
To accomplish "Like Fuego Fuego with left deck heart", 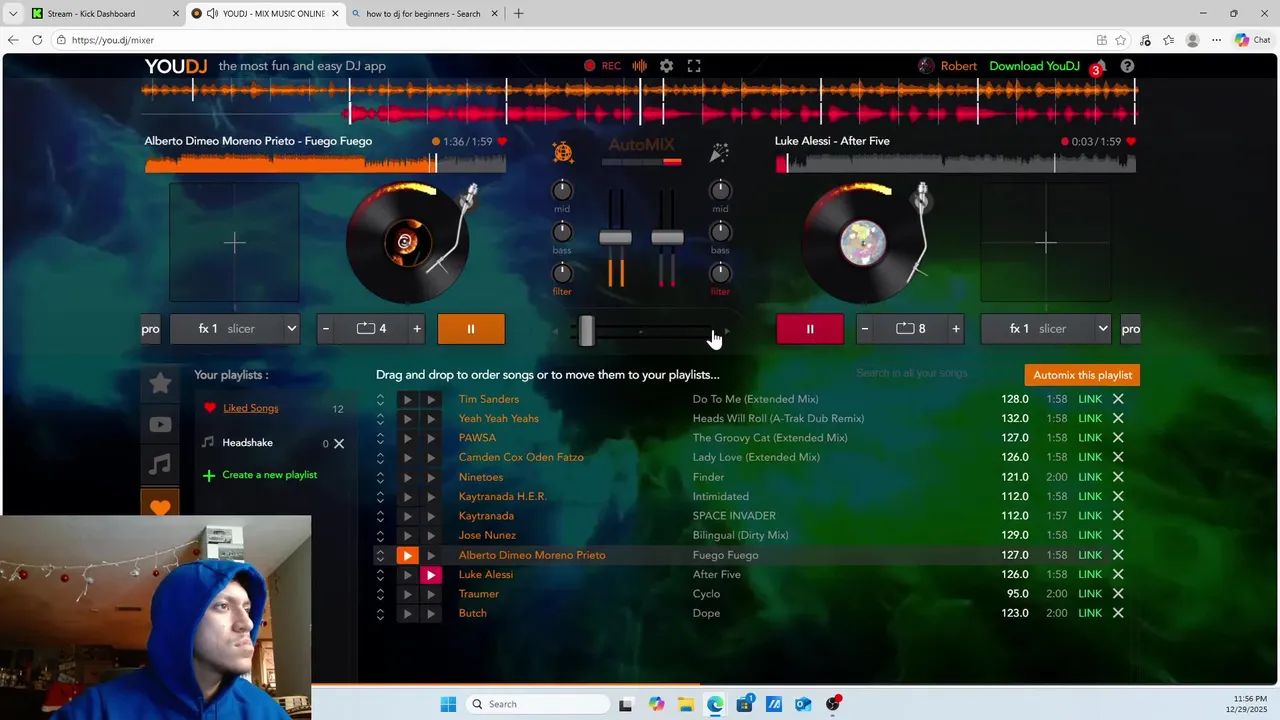I will coord(502,142).
